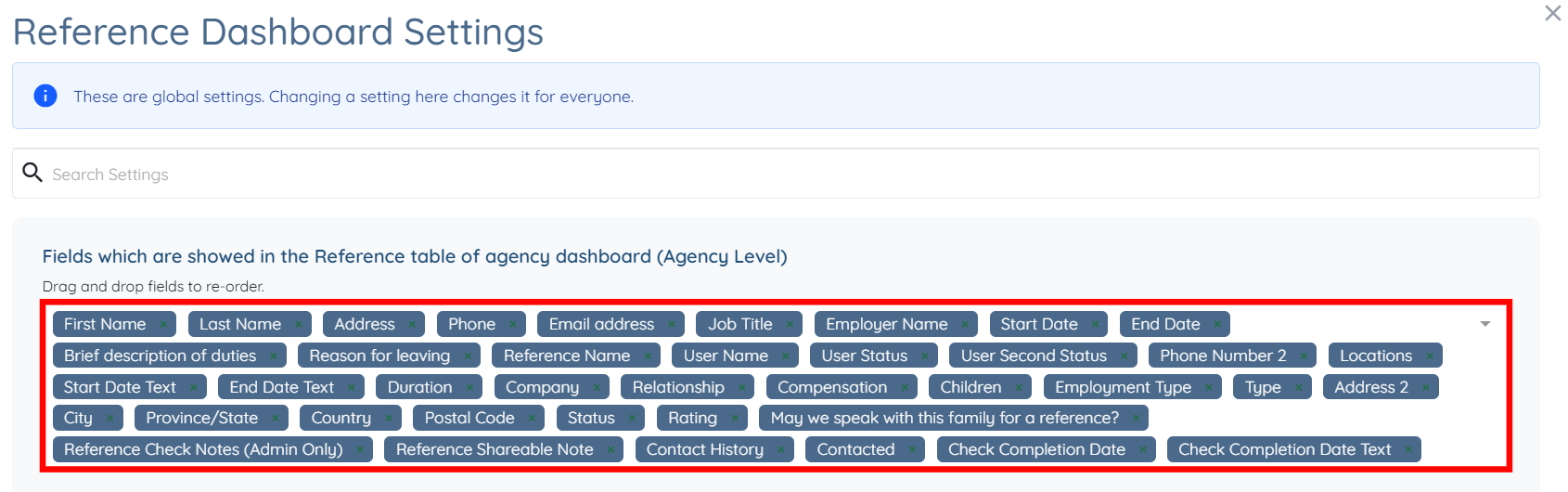Remove Check Completion Date Text tag
This screenshot has width=1568, height=492.
point(1408,450)
